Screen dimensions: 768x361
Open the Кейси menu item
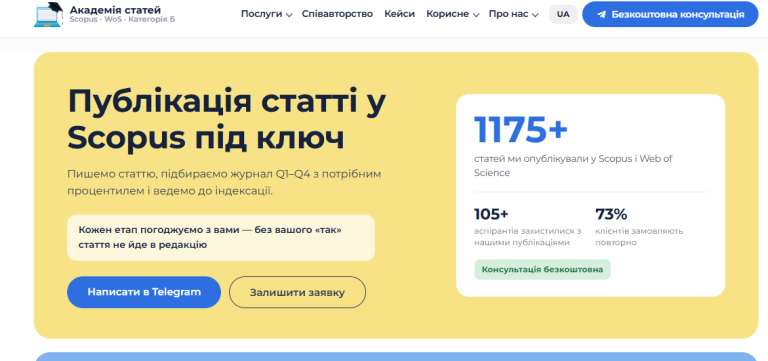[399, 14]
